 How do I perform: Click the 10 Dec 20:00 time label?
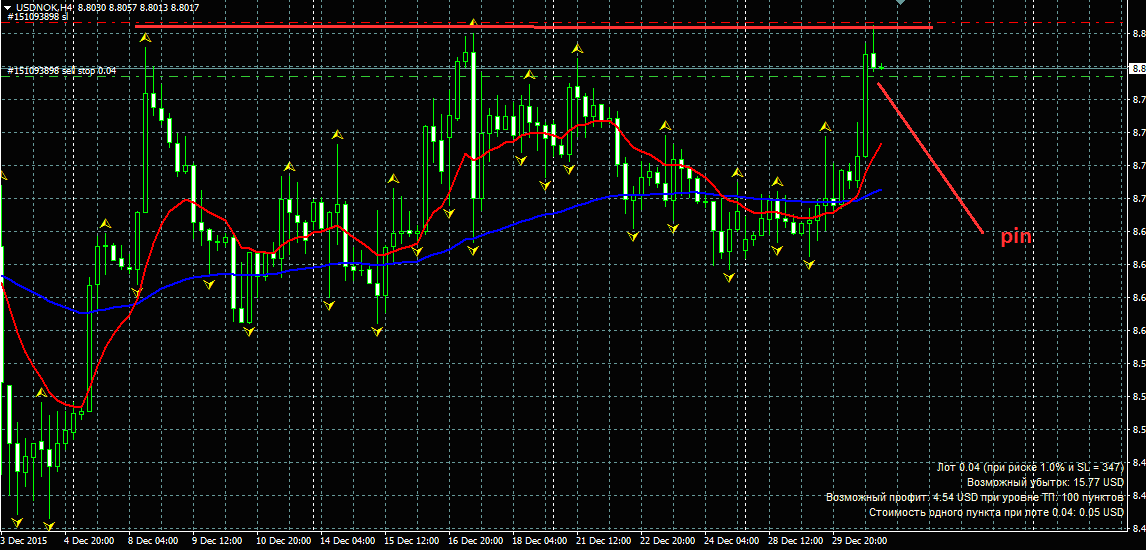coord(284,541)
